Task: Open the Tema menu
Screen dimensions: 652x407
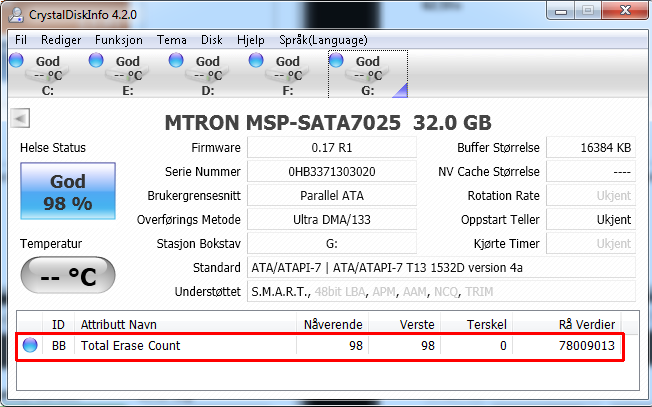Action: pos(172,40)
